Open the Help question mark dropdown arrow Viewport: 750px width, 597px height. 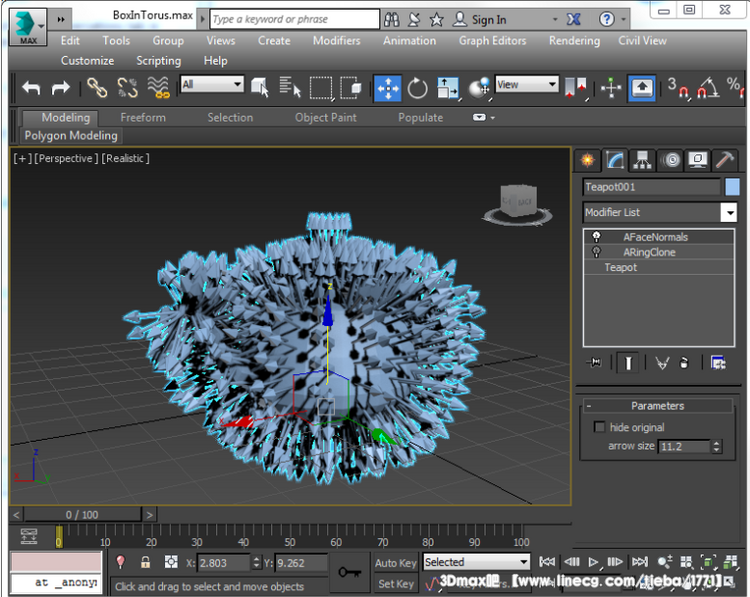point(623,20)
